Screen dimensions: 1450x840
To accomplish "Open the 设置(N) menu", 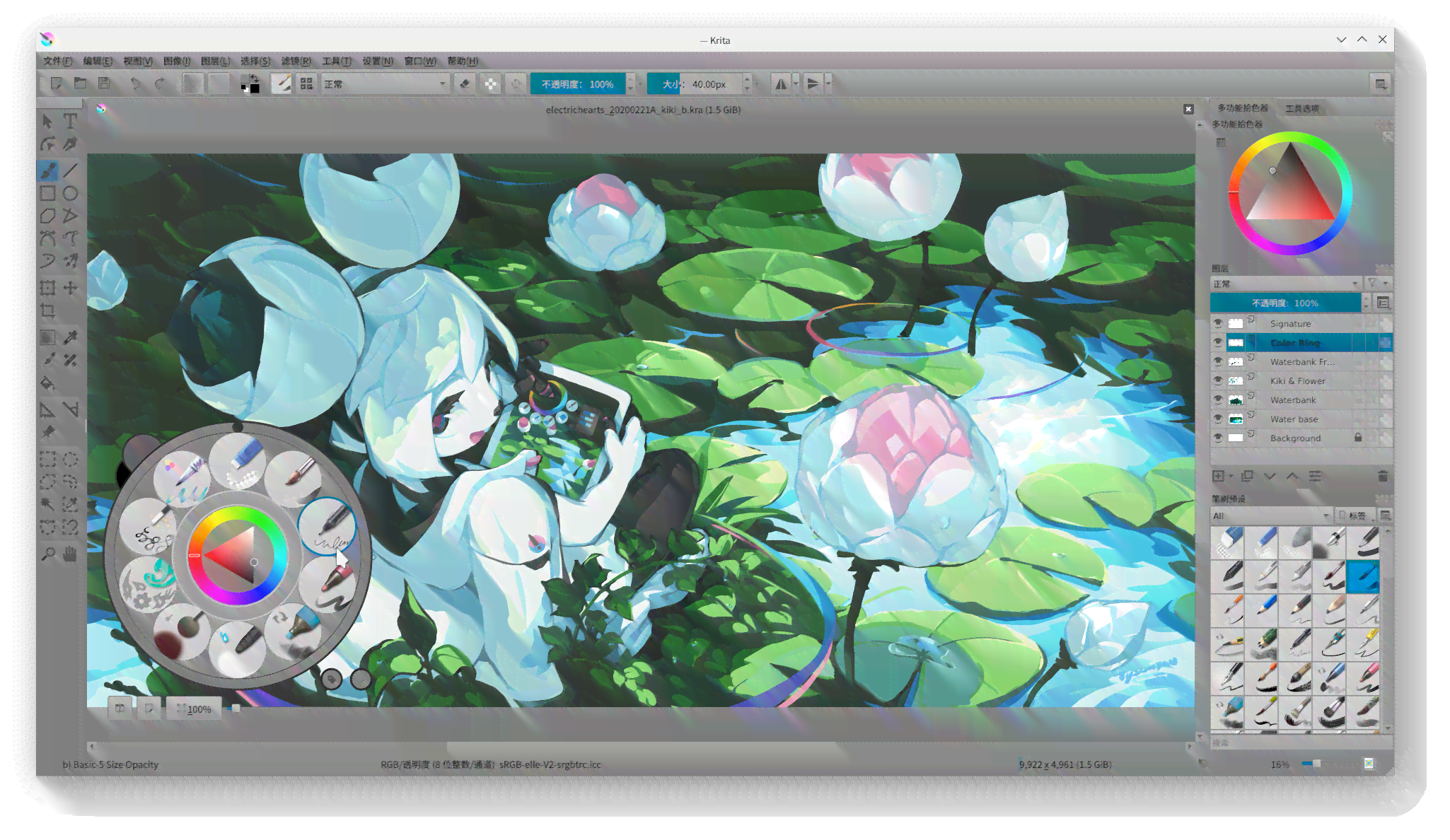I will pos(378,62).
